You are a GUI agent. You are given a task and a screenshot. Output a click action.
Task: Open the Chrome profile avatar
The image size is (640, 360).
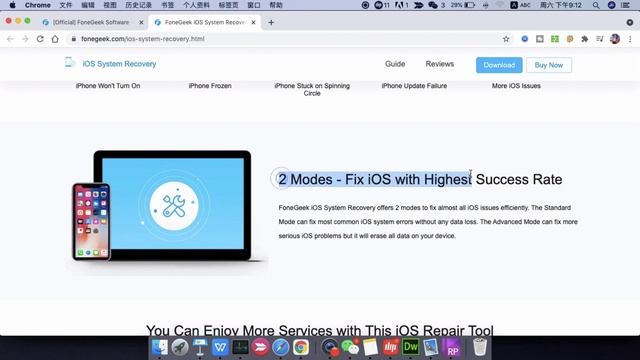tap(615, 39)
